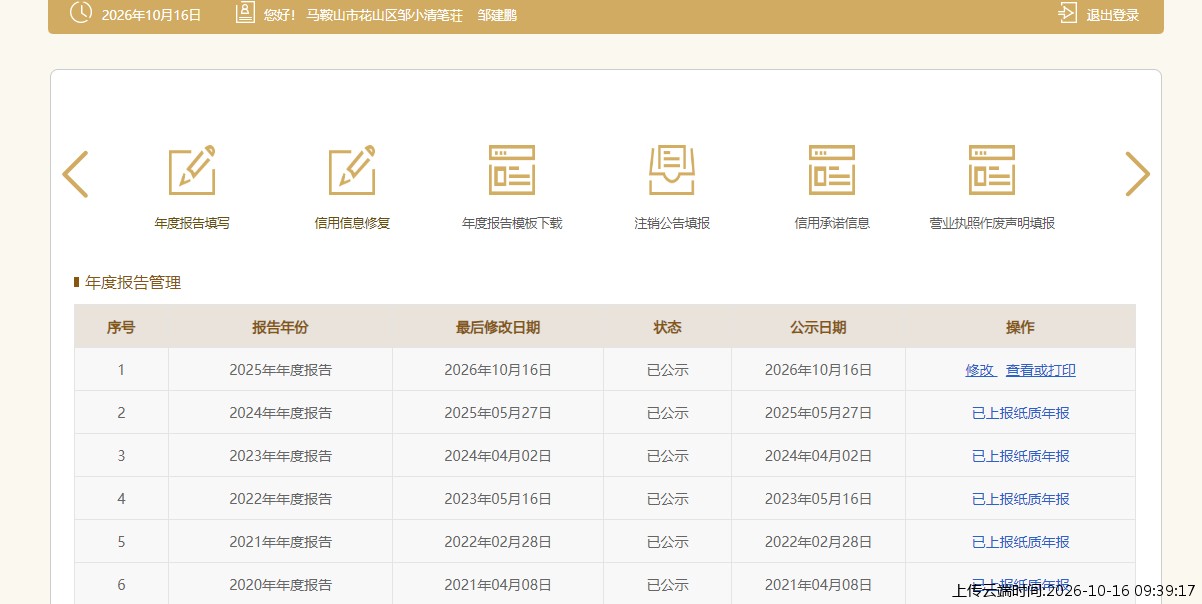Click 已上报纸质年报 for the 2022 report

[x=1021, y=499]
